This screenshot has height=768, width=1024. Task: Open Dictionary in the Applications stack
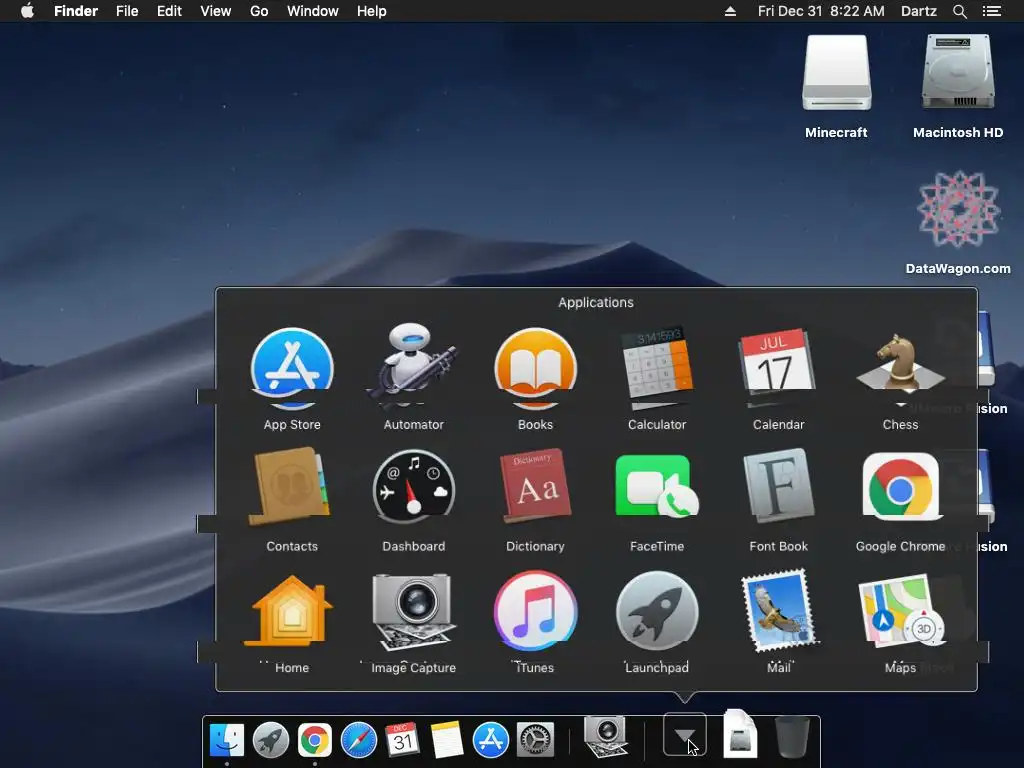pos(536,486)
